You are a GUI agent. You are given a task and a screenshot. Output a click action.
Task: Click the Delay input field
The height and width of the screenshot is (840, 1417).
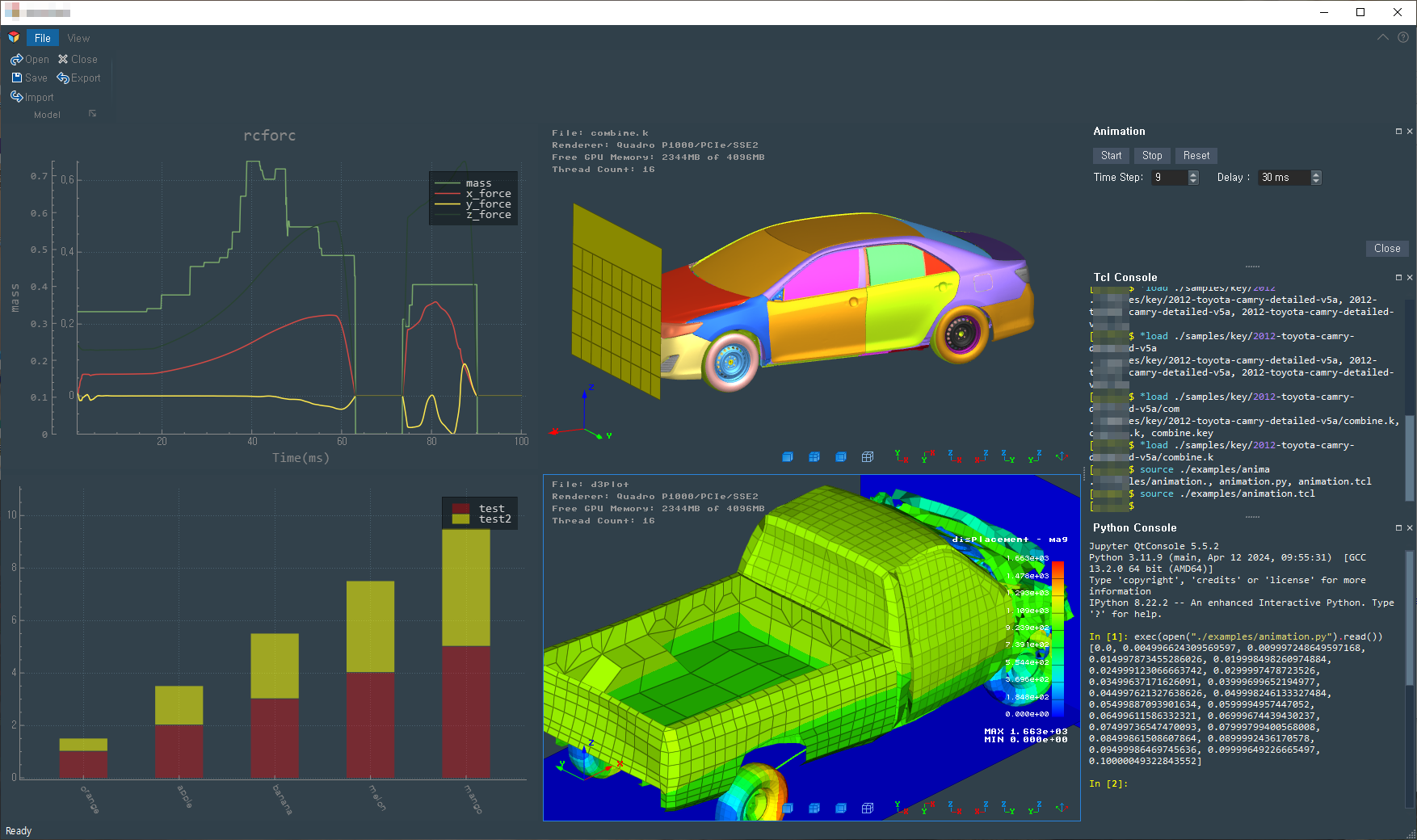point(1285,178)
